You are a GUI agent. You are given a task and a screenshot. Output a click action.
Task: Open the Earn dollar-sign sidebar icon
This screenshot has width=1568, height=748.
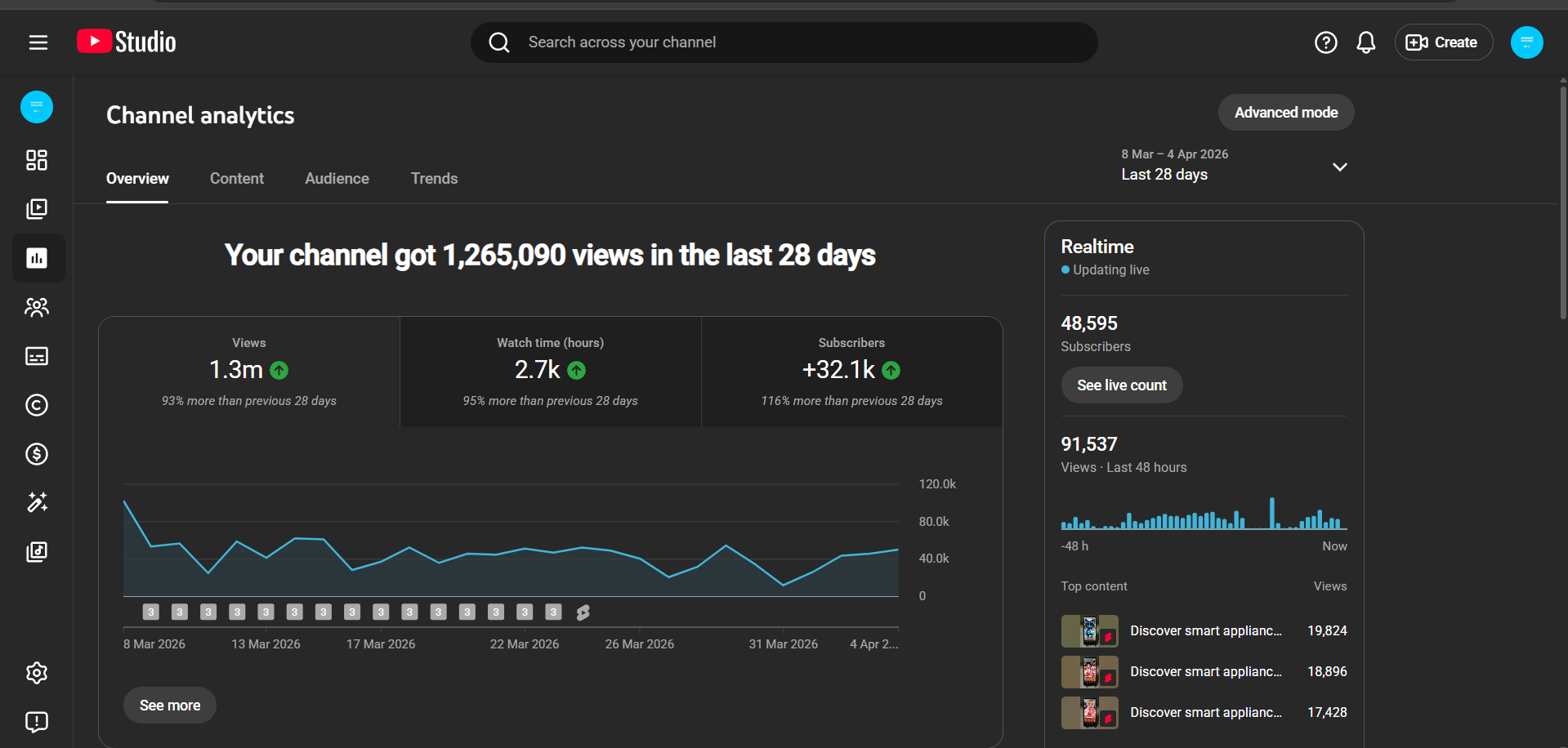pyautogui.click(x=37, y=454)
